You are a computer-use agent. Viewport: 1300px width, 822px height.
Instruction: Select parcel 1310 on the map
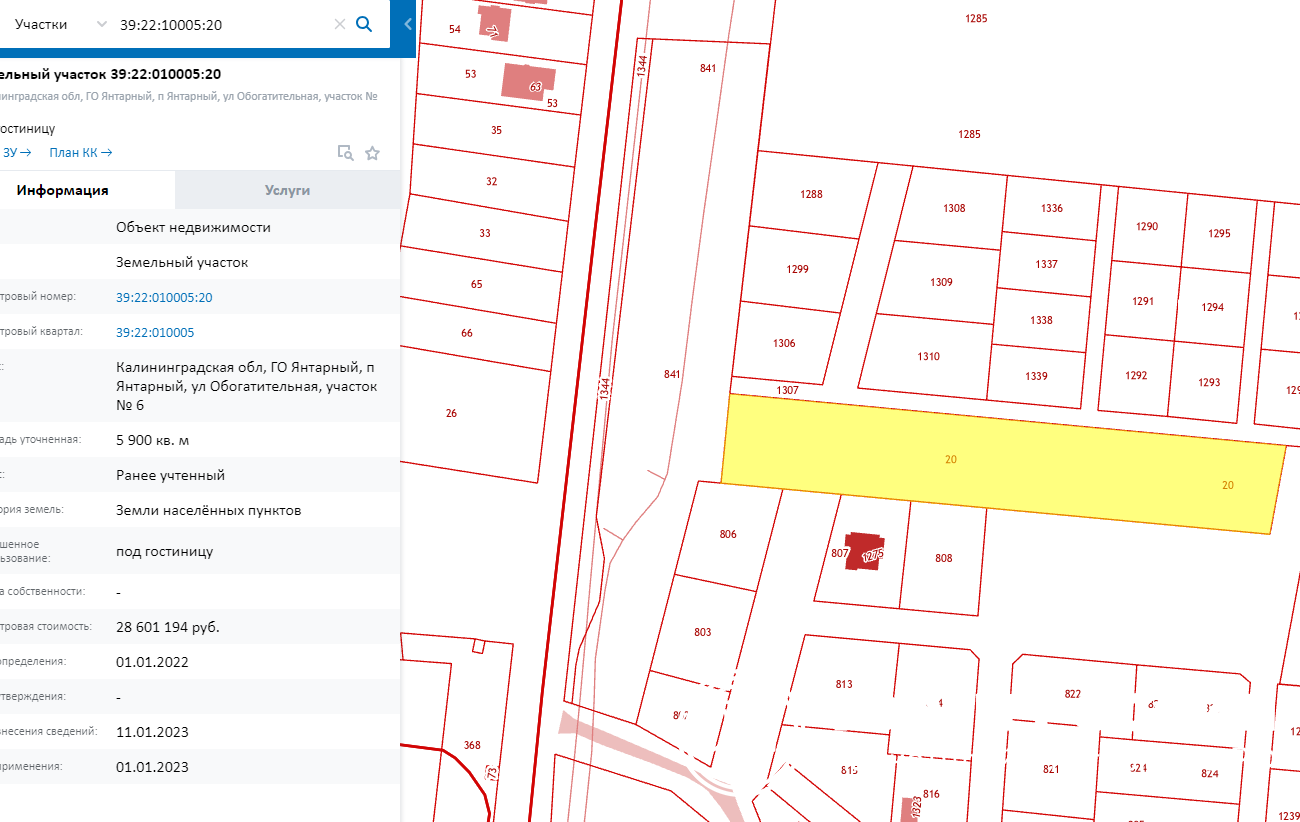pos(928,356)
